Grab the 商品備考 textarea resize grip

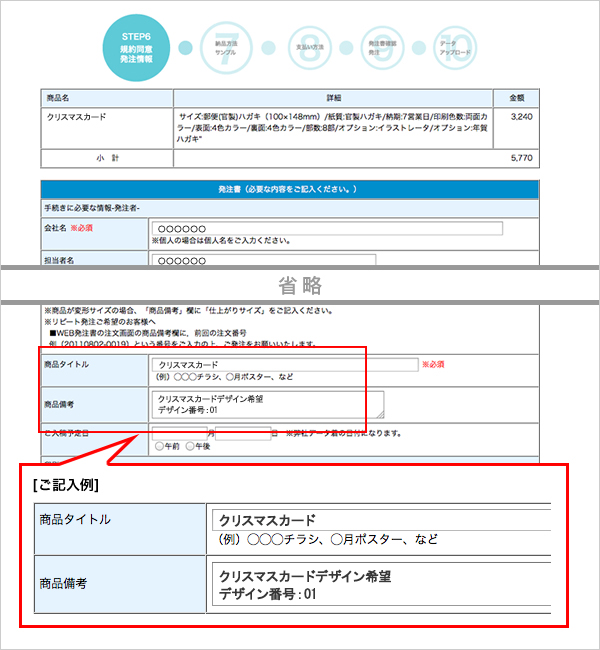tap(380, 414)
